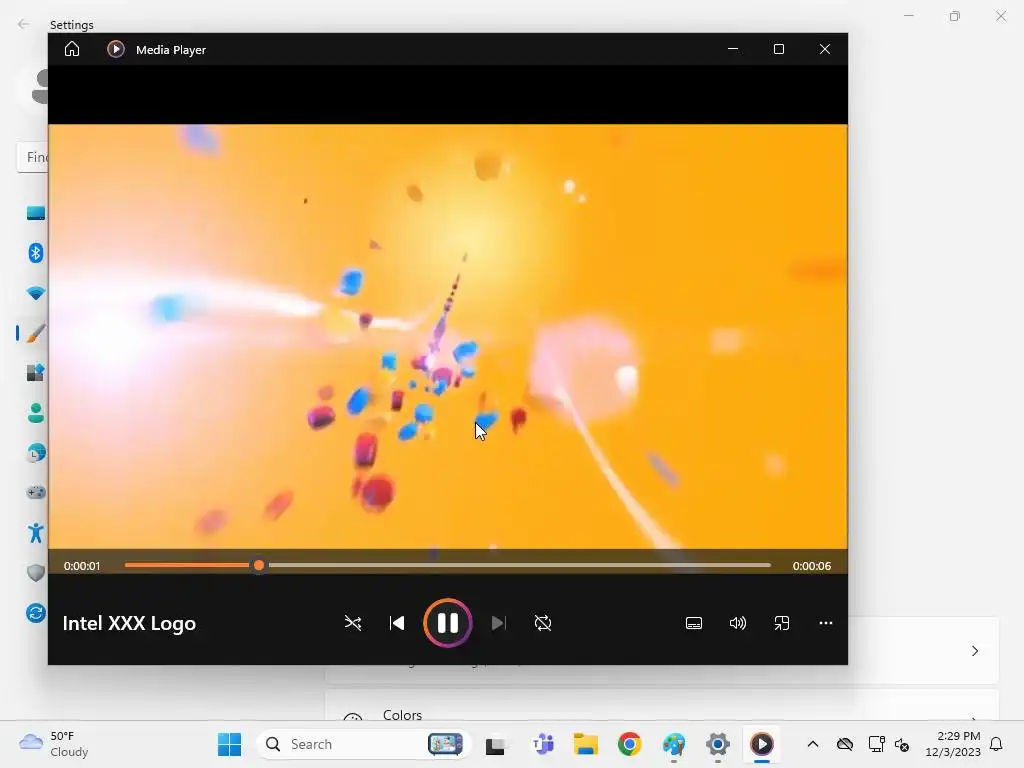Switch to Settings app in taskbar

[x=717, y=744]
